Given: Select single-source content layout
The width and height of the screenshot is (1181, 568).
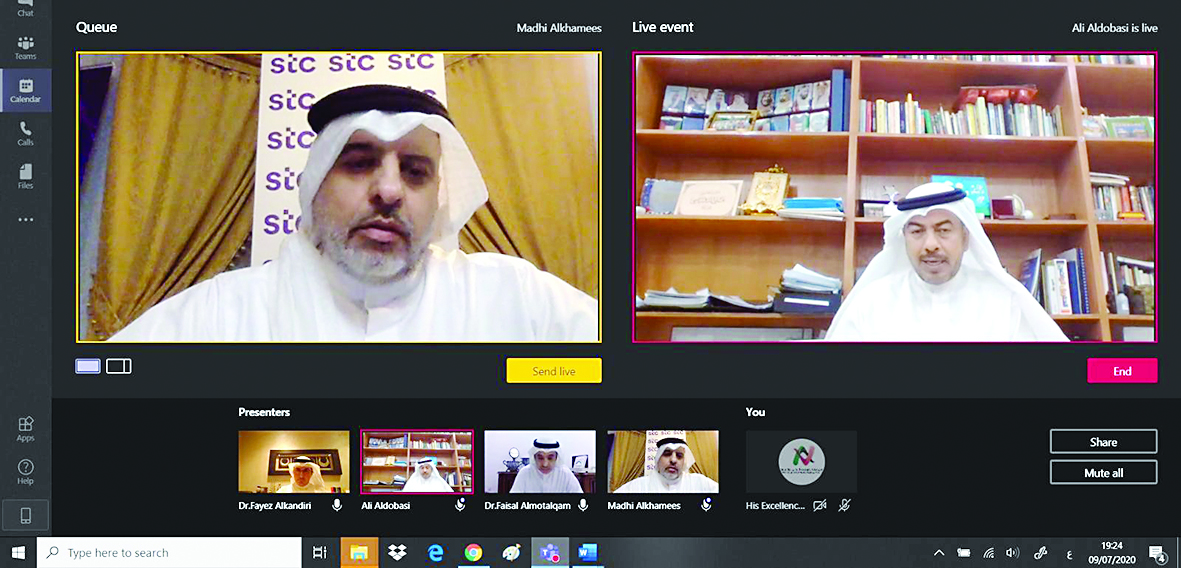Looking at the screenshot, I should coord(88,366).
